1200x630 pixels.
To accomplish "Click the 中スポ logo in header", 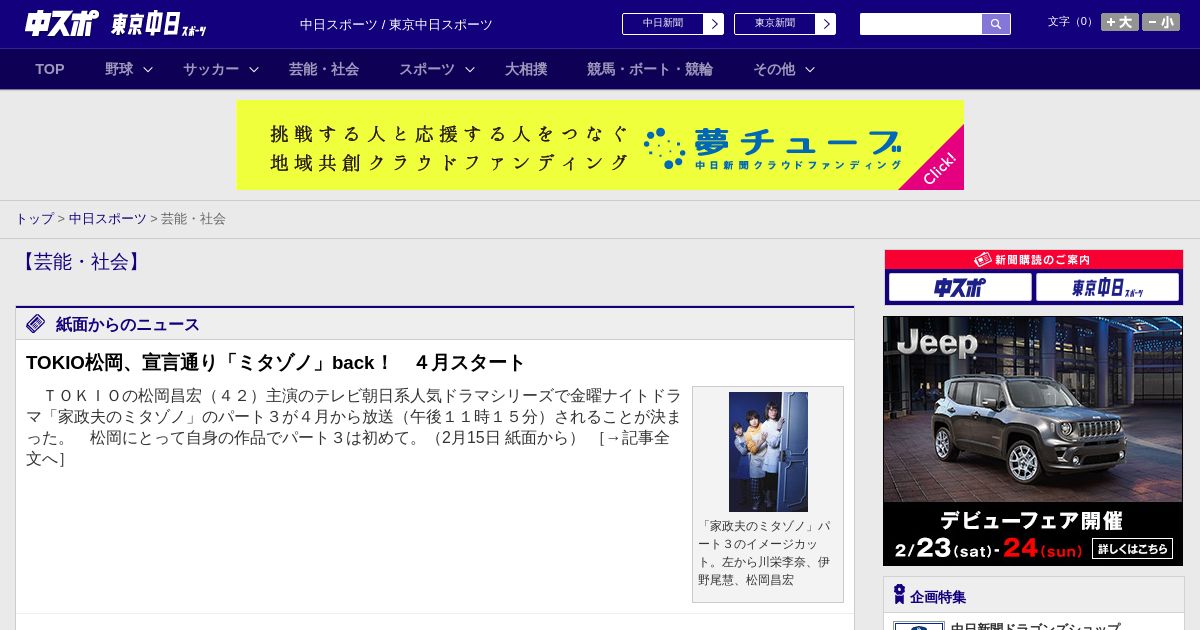I will pyautogui.click(x=62, y=24).
